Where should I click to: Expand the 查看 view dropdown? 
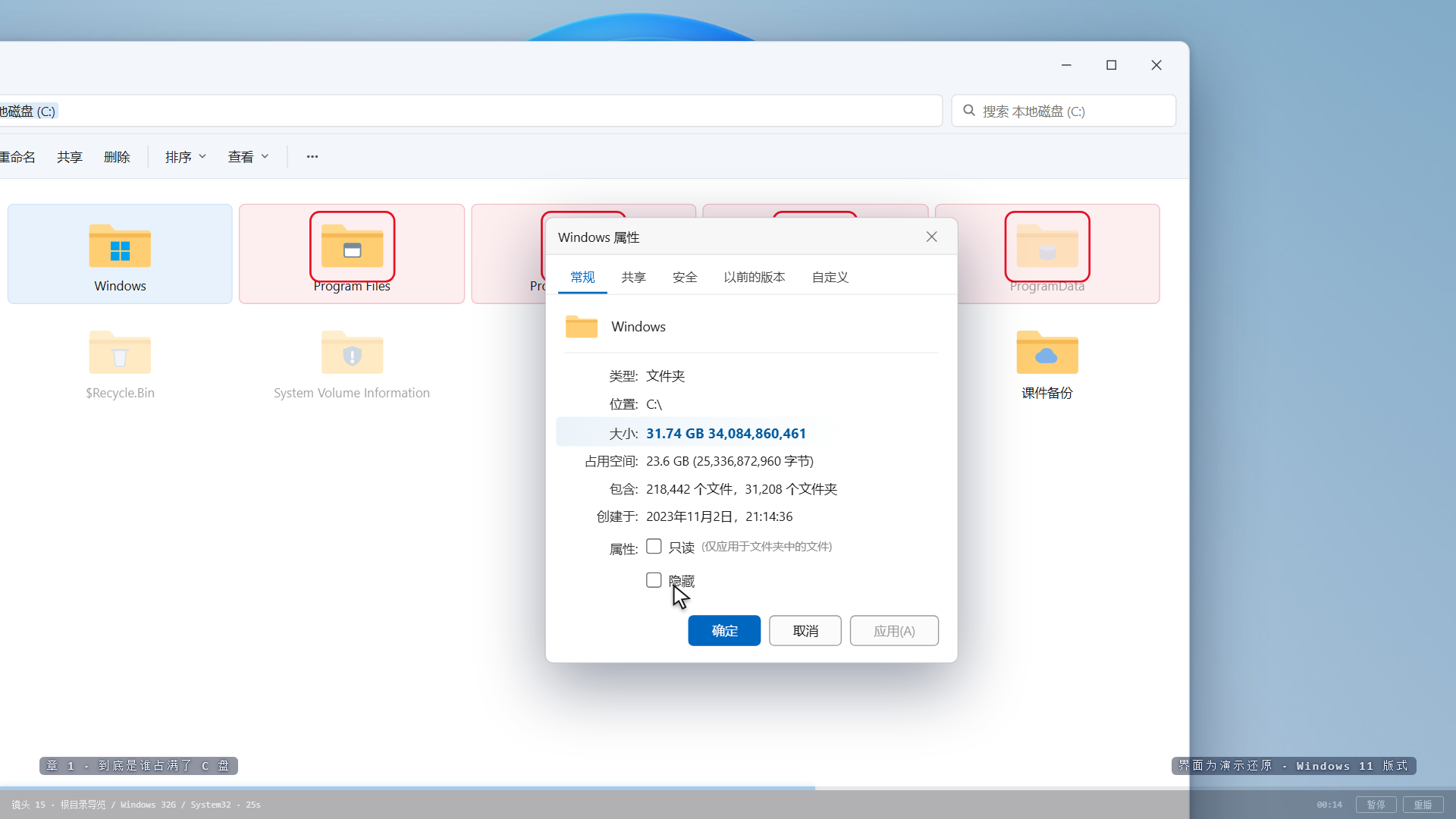point(248,156)
